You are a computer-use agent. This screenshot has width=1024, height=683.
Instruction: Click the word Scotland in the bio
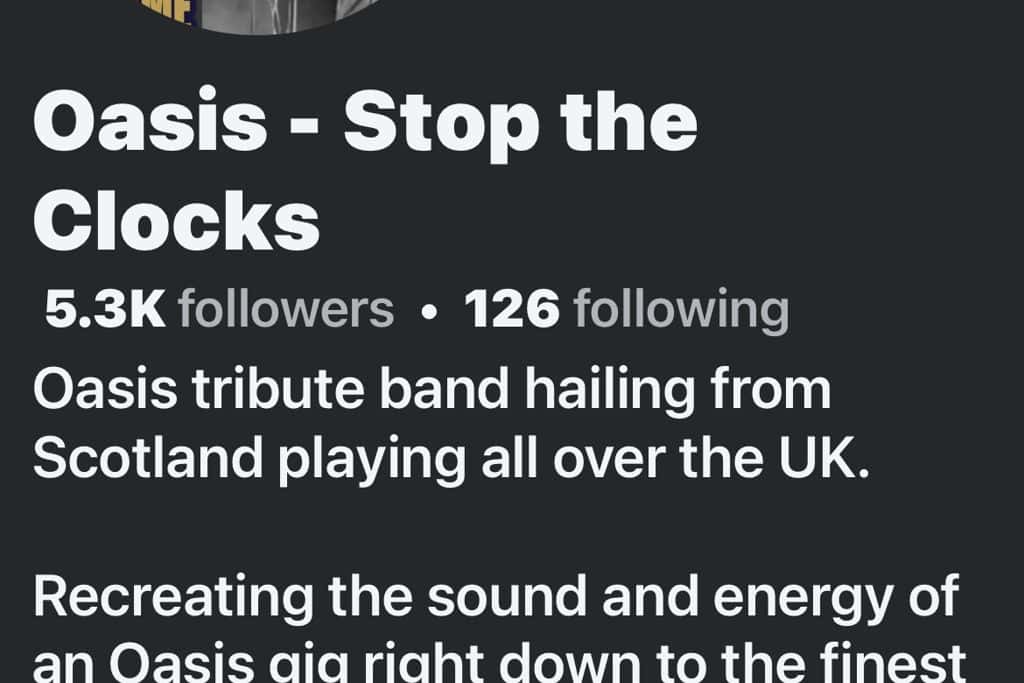(148, 458)
